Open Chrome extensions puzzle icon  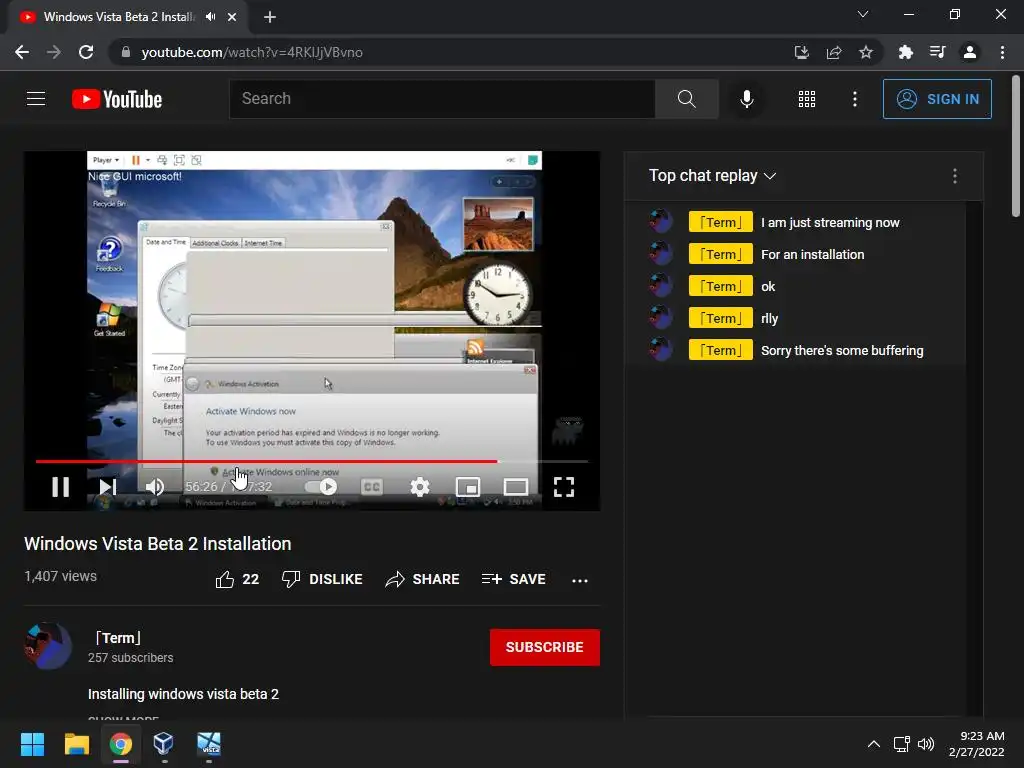pyautogui.click(x=905, y=52)
